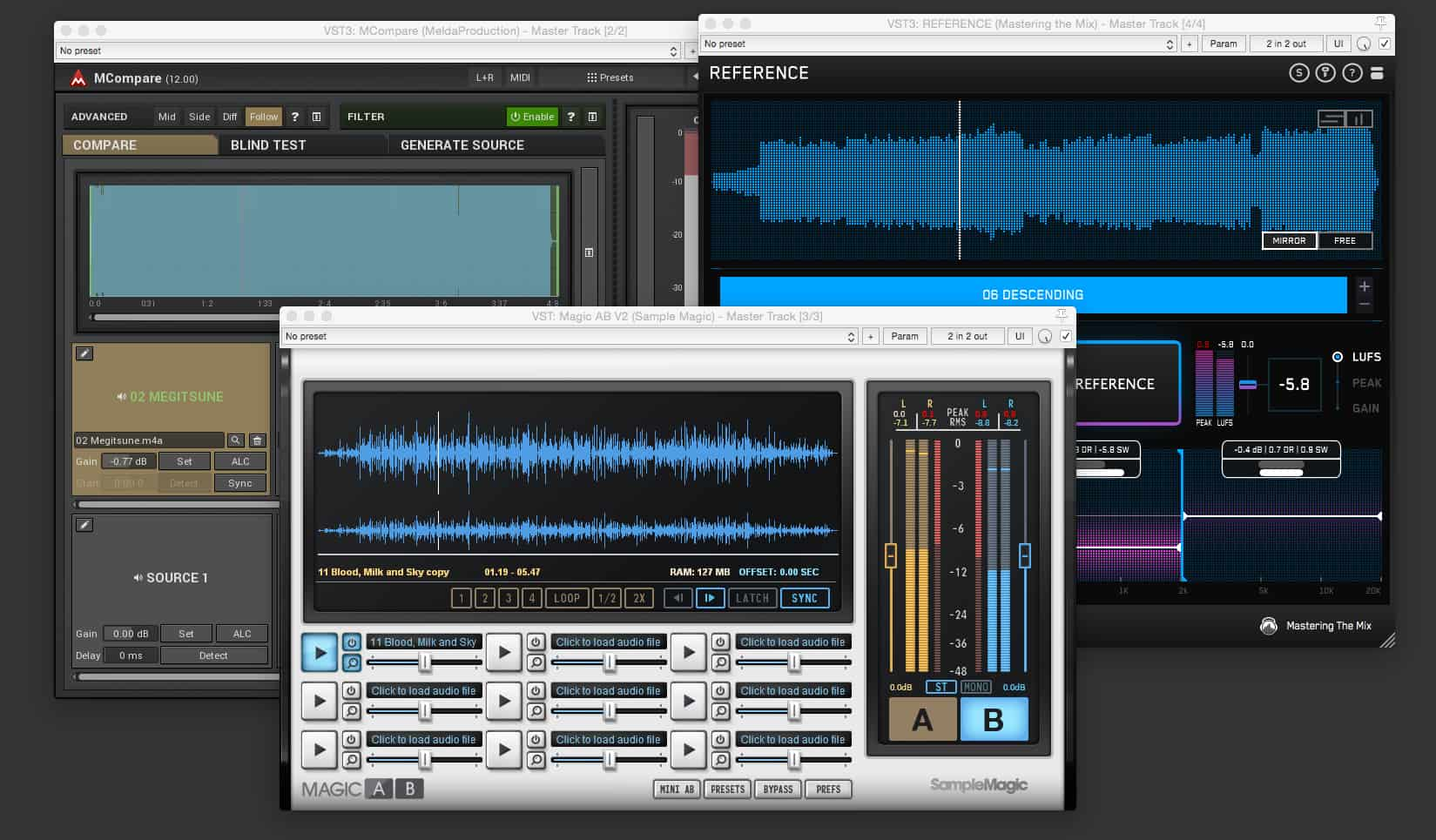Play the 11 Blood, Milk and Sky slot
Screen dimensions: 1436x840
pos(320,653)
